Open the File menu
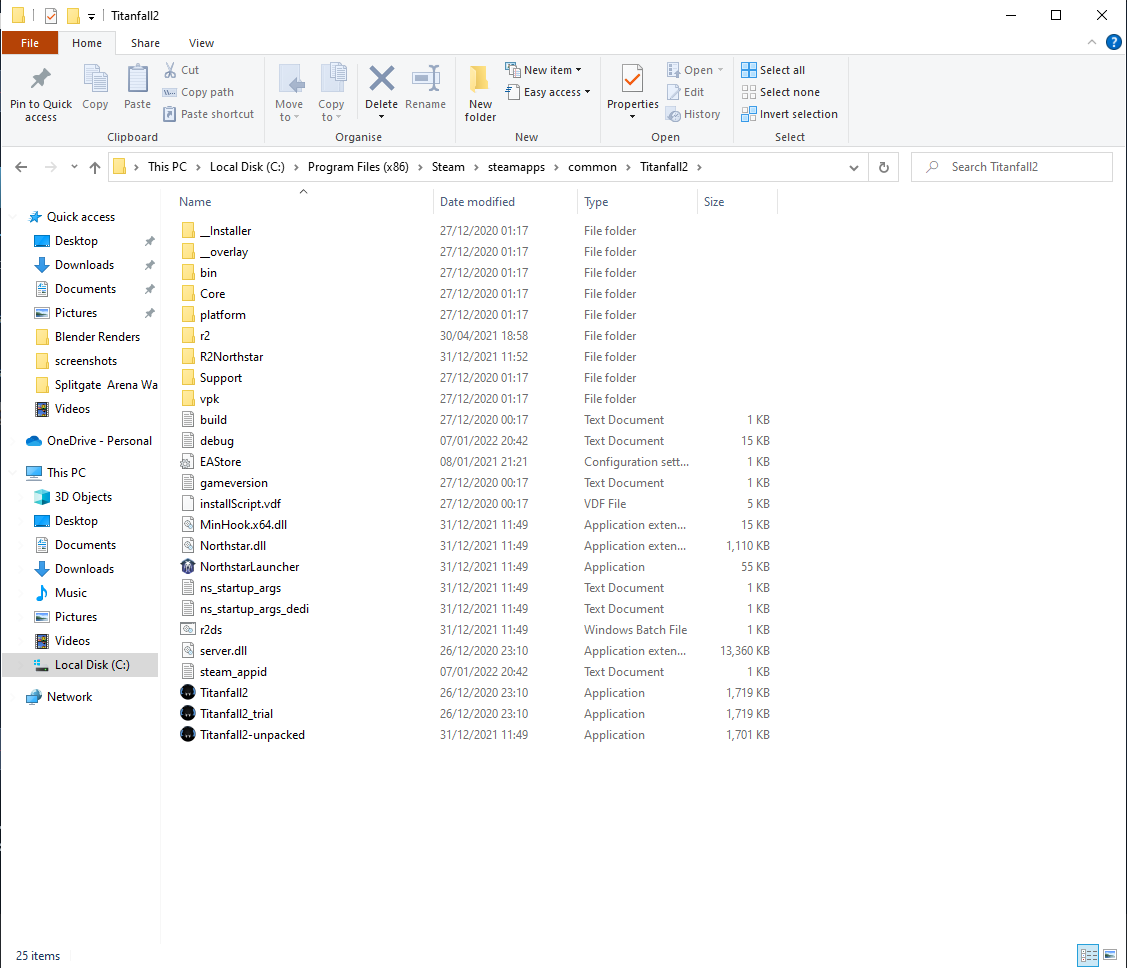 pyautogui.click(x=29, y=43)
